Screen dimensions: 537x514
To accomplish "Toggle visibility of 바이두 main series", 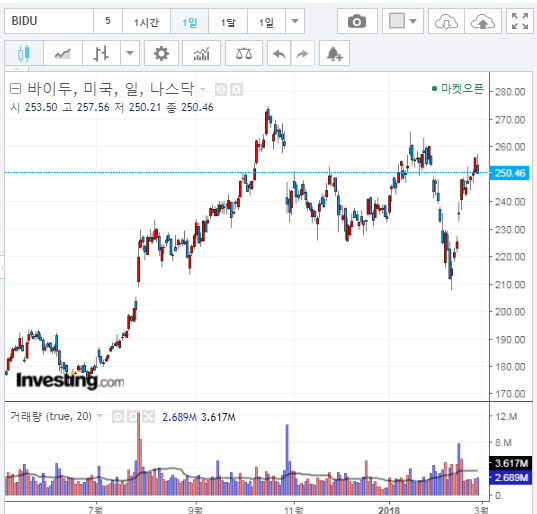I will [221, 90].
